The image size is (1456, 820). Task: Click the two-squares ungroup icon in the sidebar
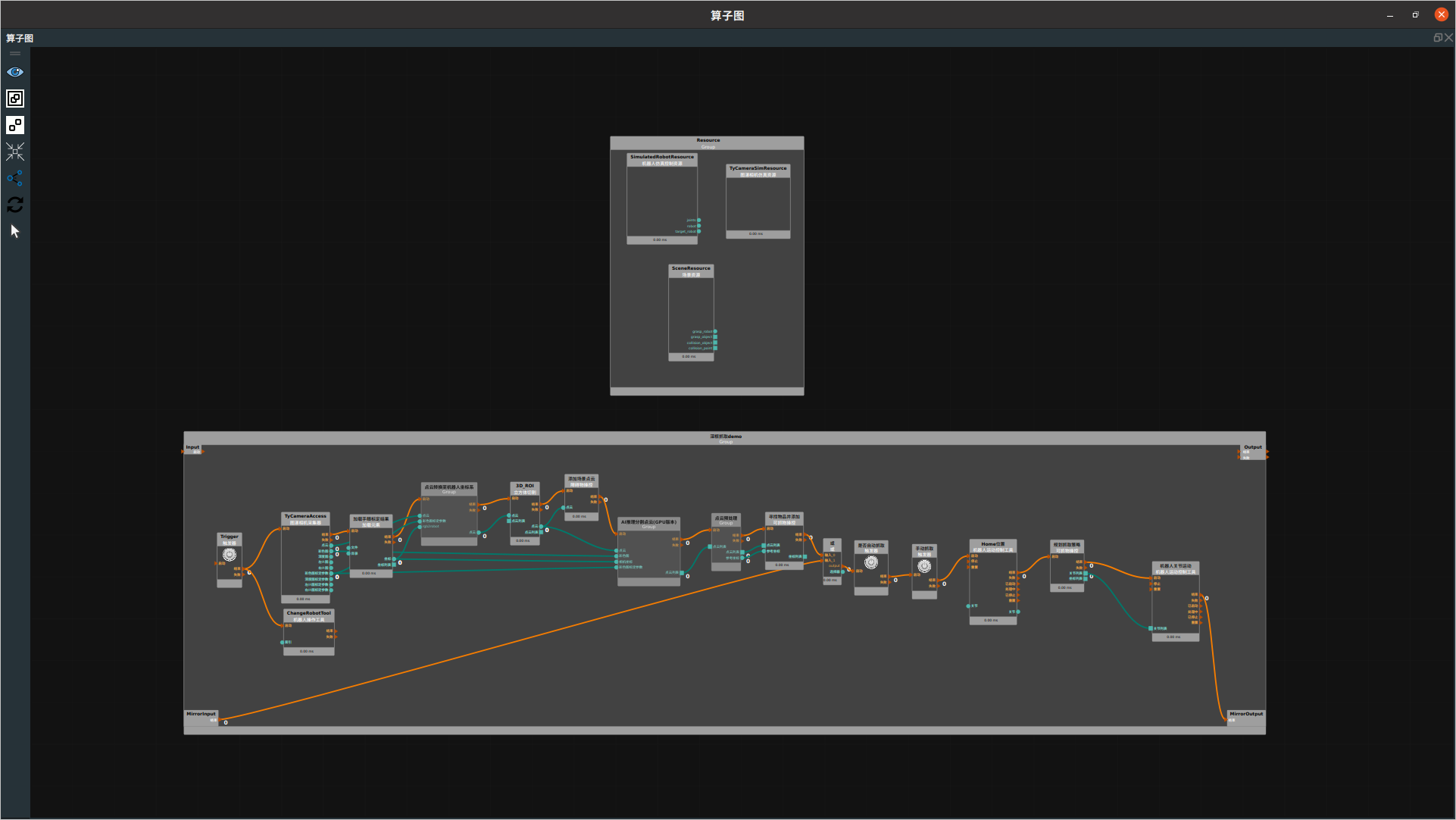pos(15,125)
